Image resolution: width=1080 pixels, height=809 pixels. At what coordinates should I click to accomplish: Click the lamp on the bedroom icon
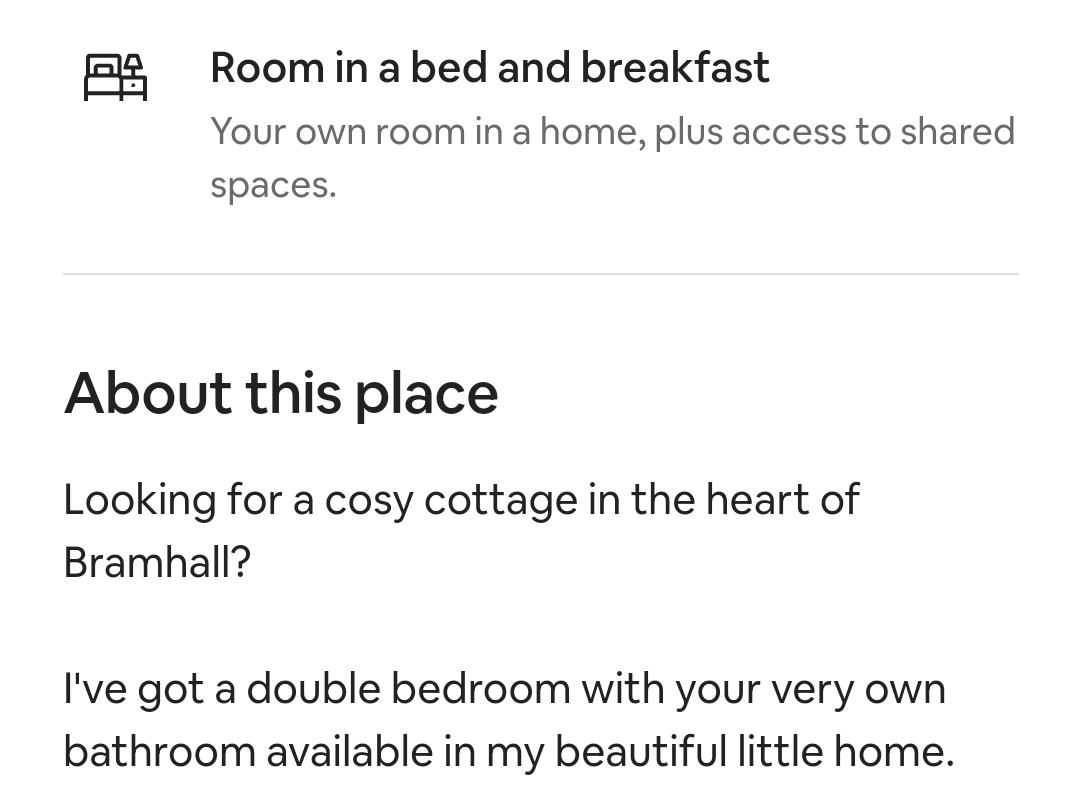coord(134,65)
